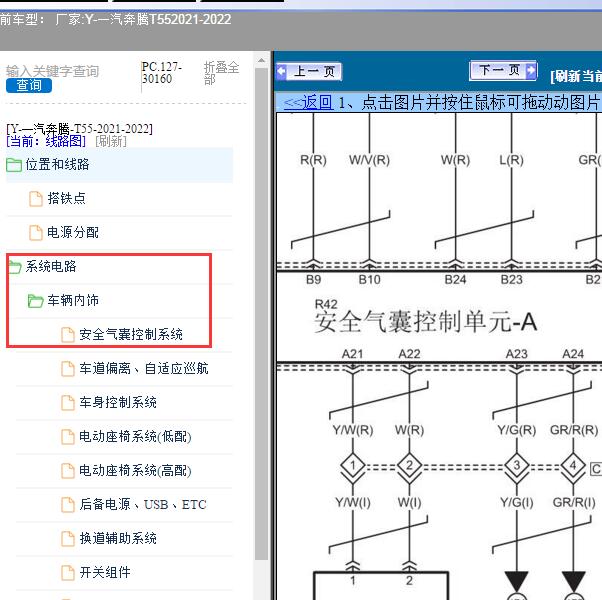The image size is (602, 600).
Task: Open 电动座椅系统(高配) diagram
Action: (x=135, y=470)
